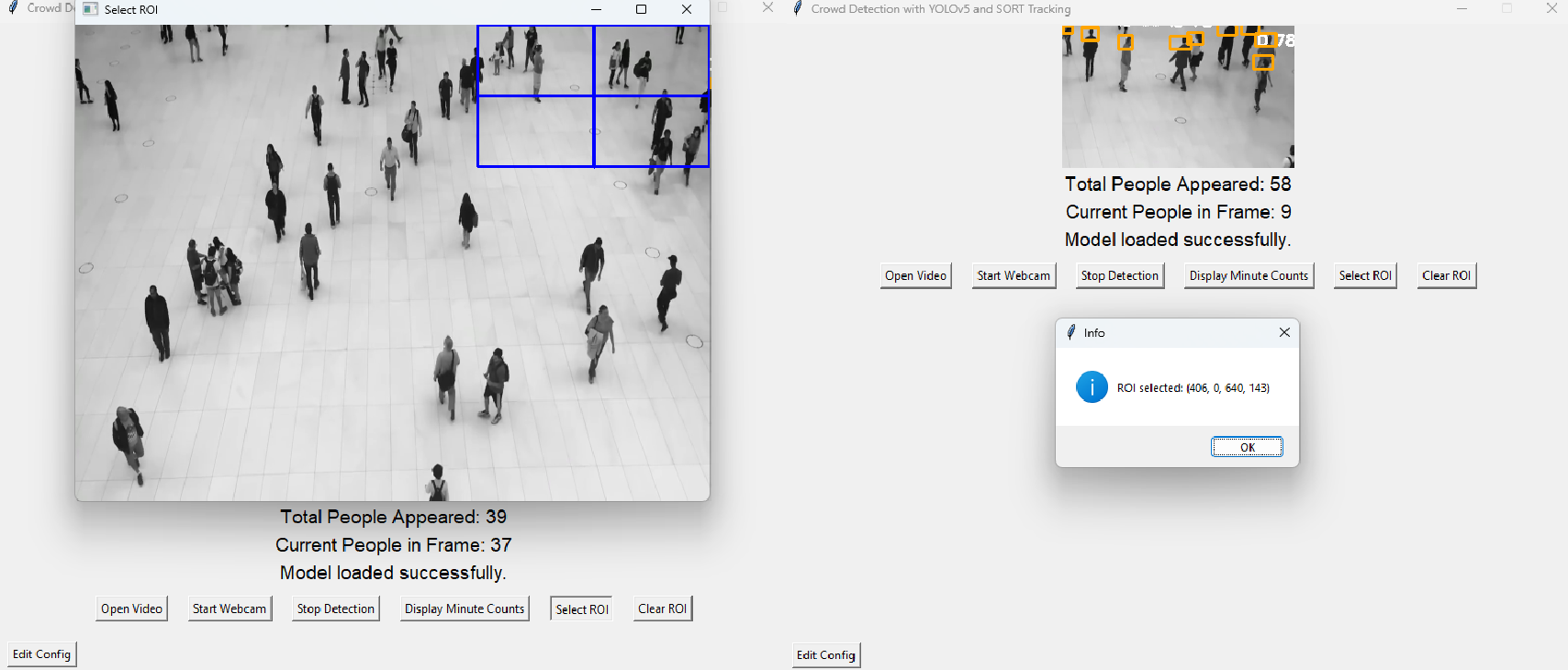This screenshot has width=1568, height=670.
Task: Click the blue ROI grid in Select ROI image
Action: click(593, 95)
